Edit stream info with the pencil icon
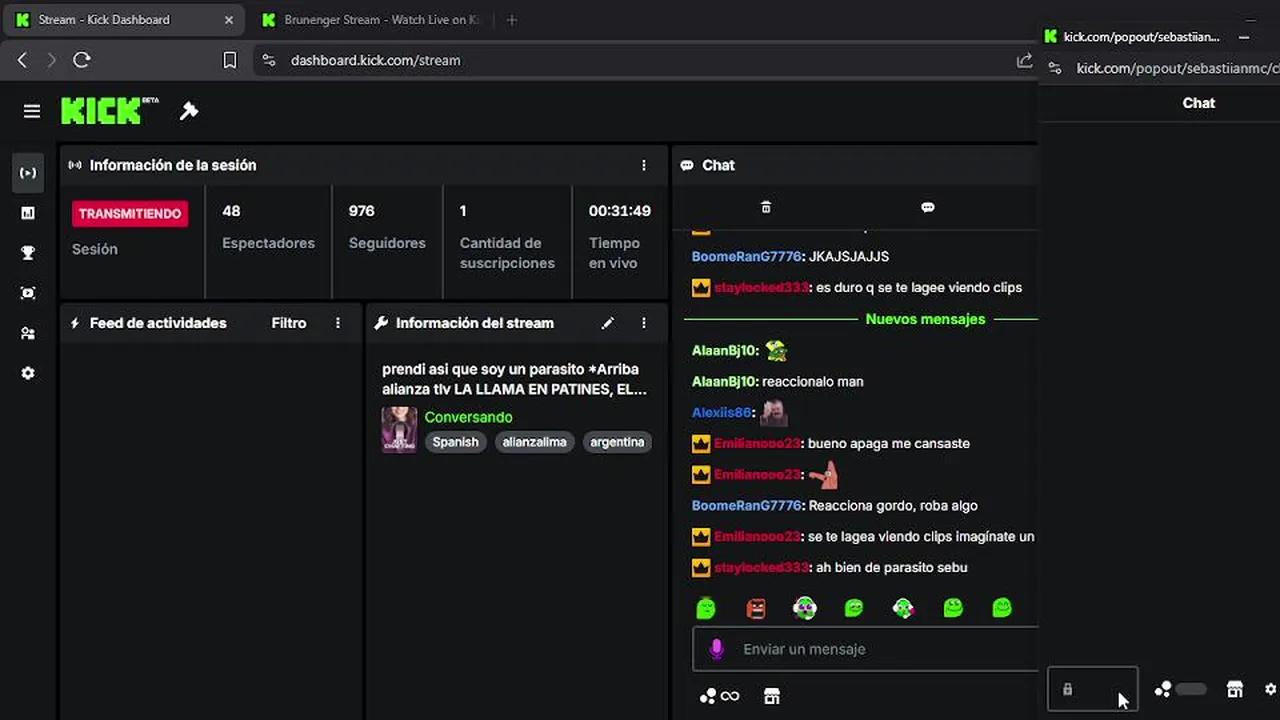The height and width of the screenshot is (720, 1280). pyautogui.click(x=608, y=323)
